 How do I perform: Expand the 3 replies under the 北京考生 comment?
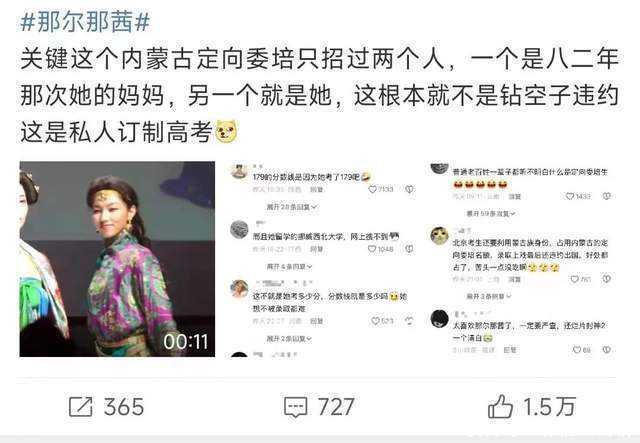coord(489,296)
